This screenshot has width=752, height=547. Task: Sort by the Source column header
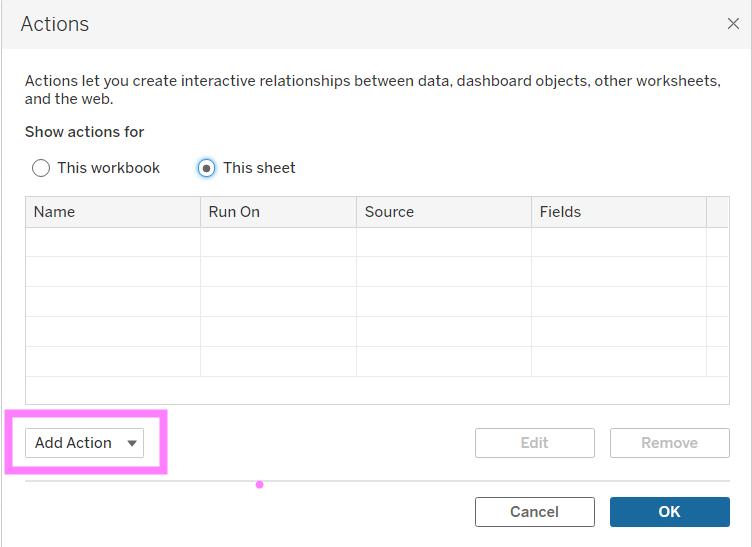click(x=443, y=212)
